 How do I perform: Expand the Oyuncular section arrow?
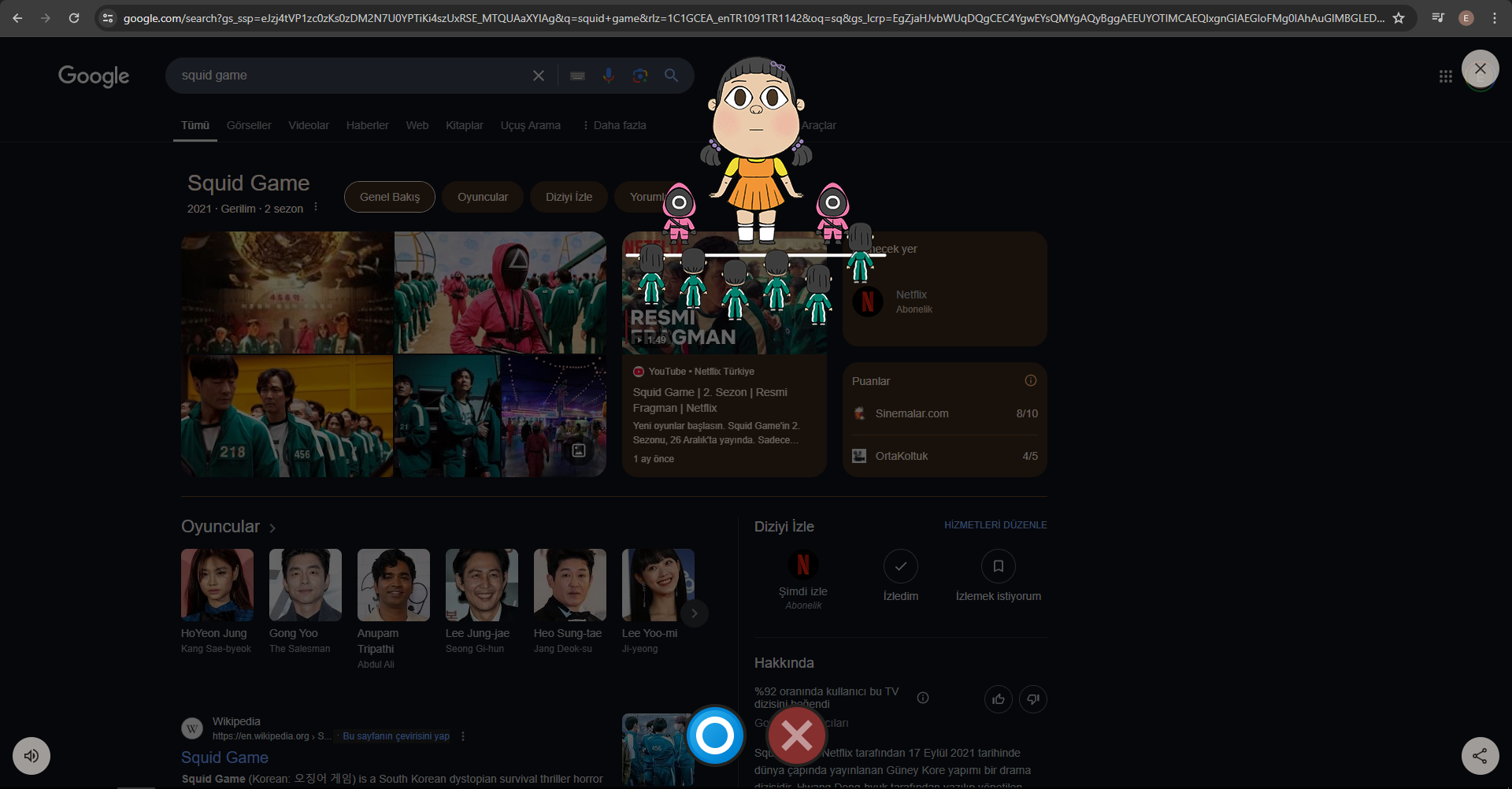(x=272, y=528)
